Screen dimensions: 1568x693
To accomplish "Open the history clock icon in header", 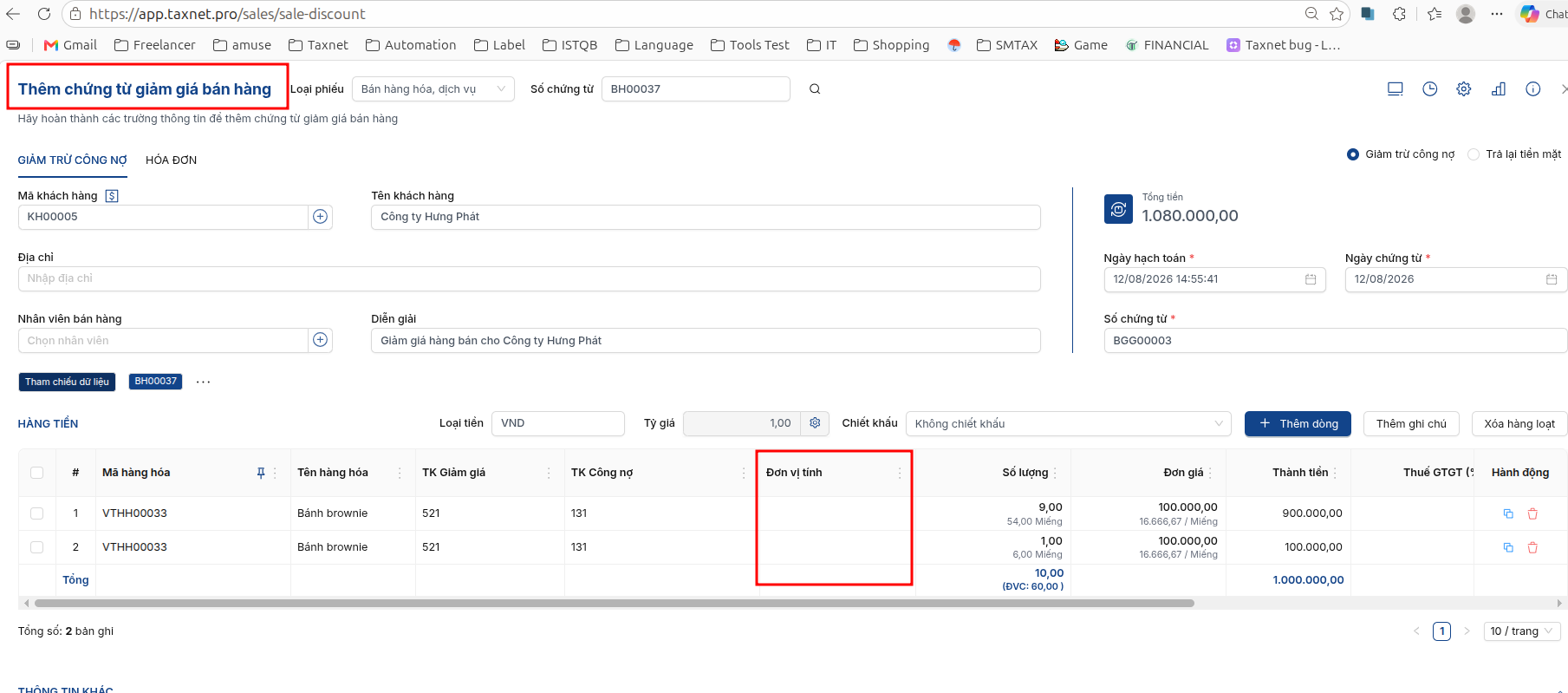I will coord(1430,89).
